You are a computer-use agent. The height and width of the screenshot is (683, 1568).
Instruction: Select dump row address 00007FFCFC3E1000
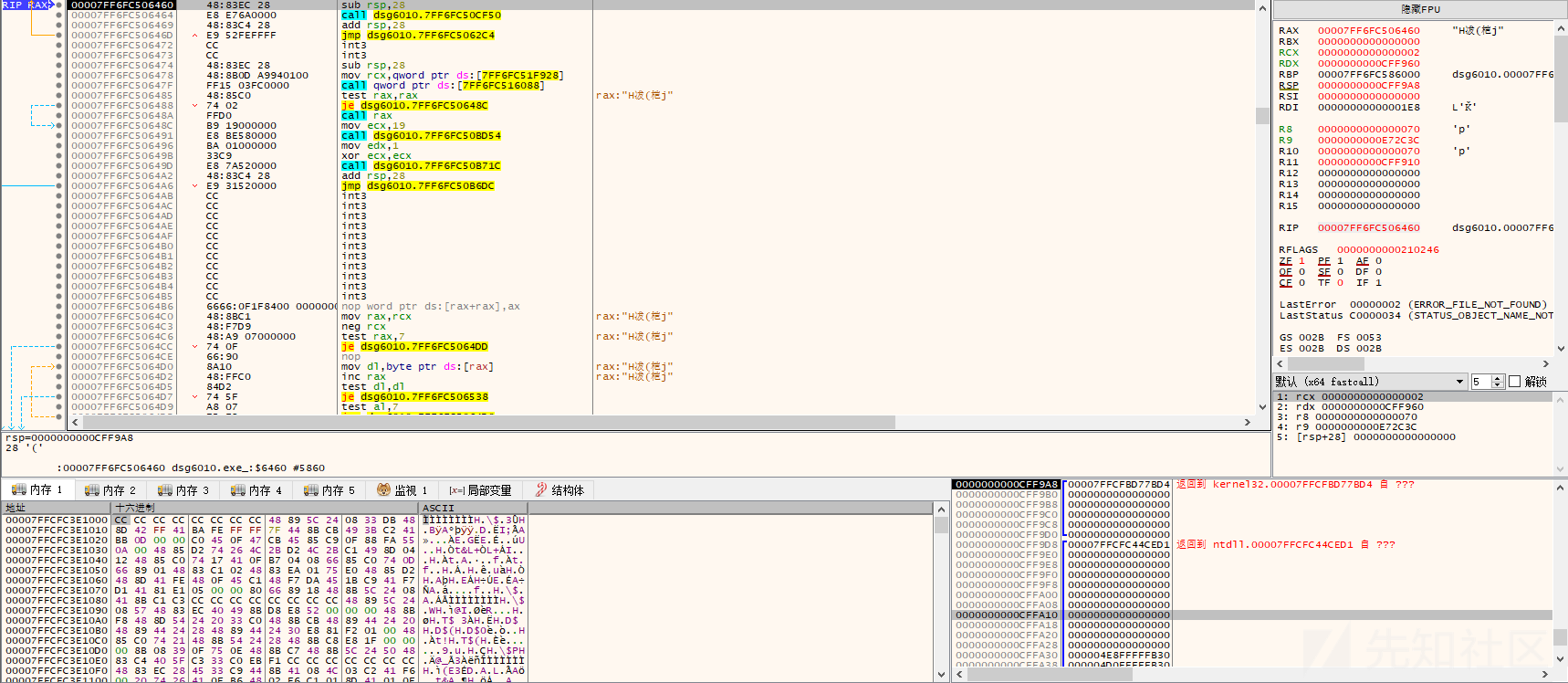tap(57, 520)
